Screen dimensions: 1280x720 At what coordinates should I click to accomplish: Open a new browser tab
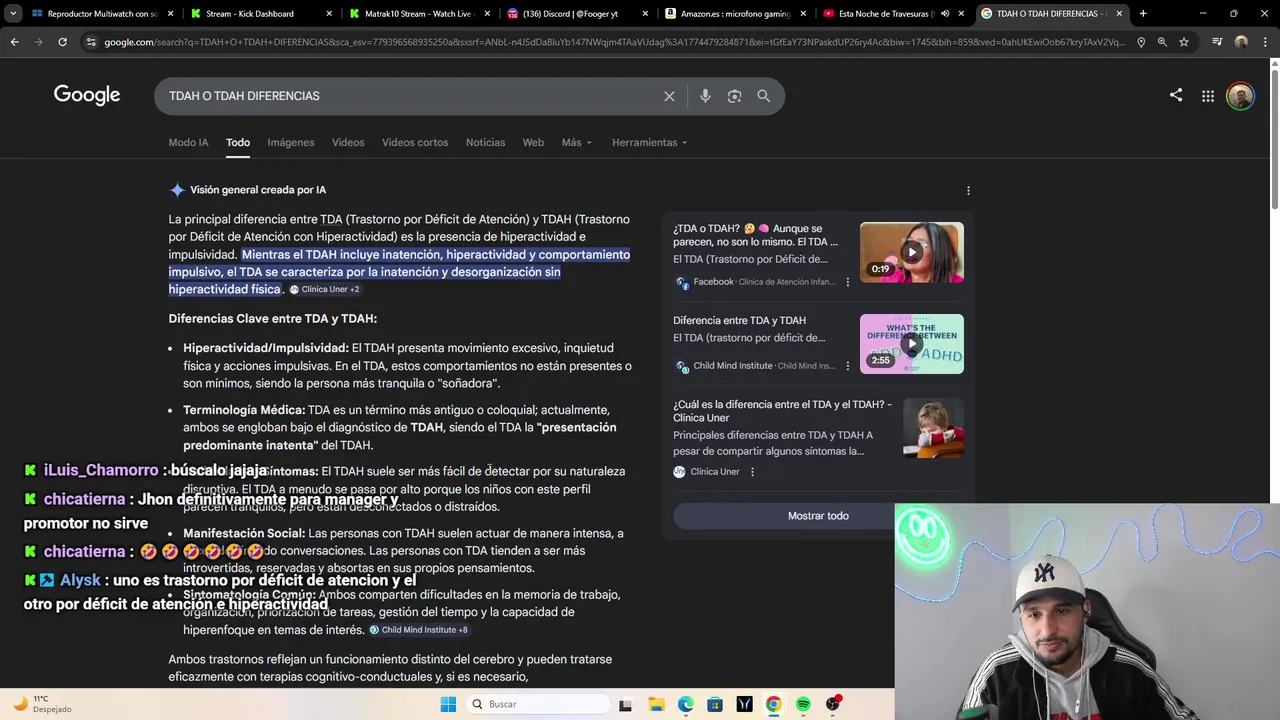click(1143, 14)
